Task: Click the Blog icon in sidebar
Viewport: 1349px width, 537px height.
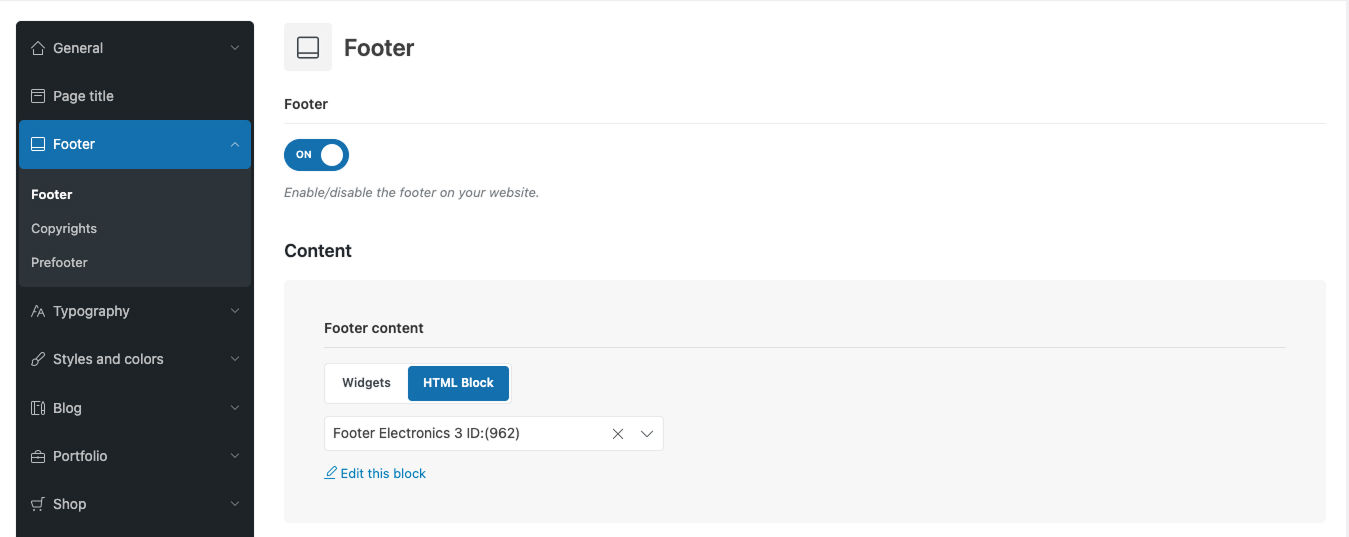Action: pyautogui.click(x=38, y=408)
